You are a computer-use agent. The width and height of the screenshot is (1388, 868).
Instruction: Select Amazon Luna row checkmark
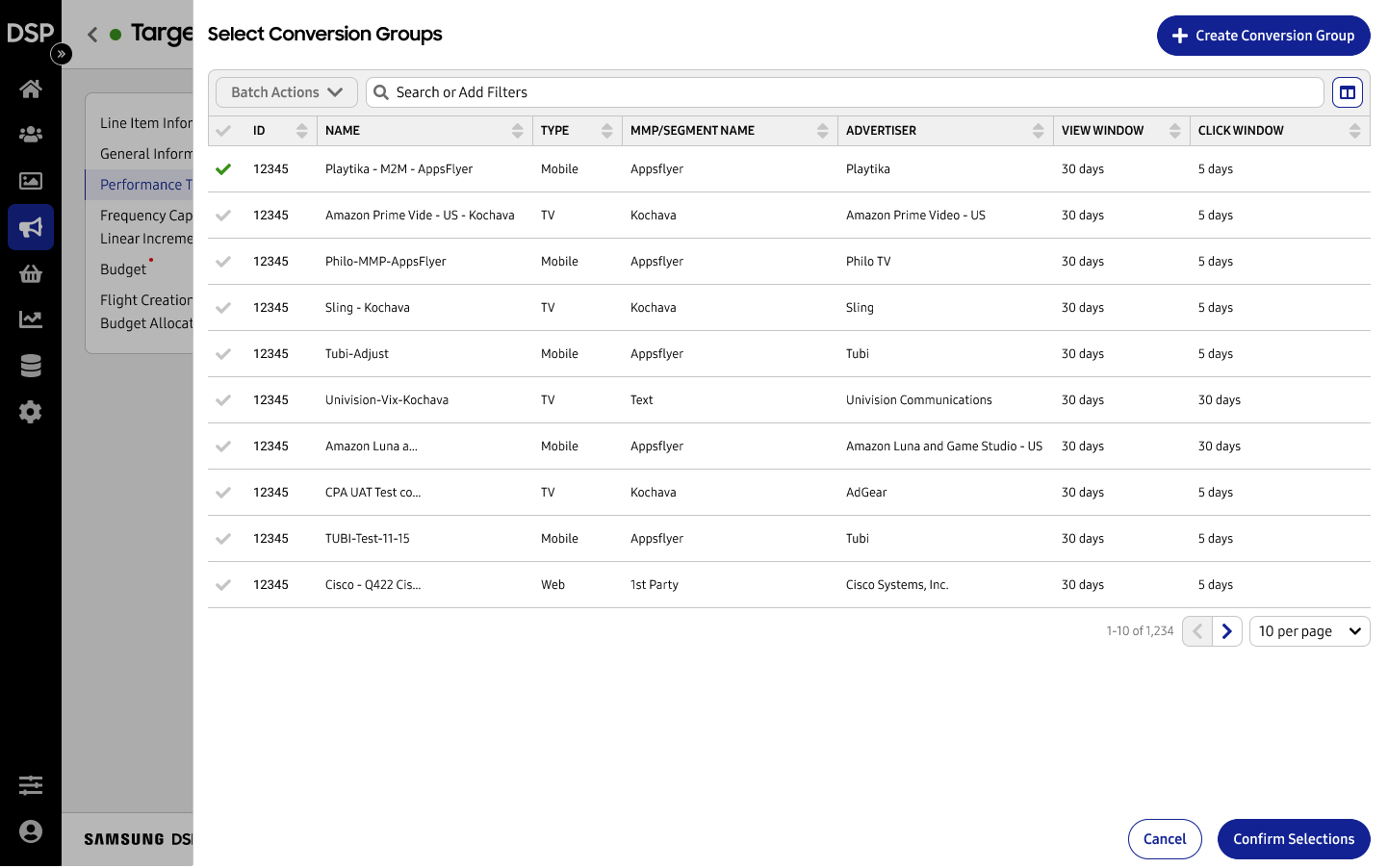click(x=223, y=447)
